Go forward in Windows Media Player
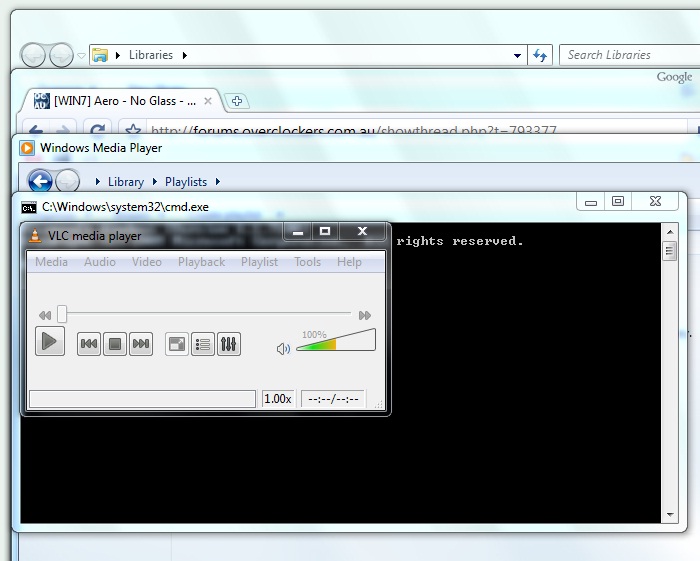The height and width of the screenshot is (561, 700). click(67, 181)
